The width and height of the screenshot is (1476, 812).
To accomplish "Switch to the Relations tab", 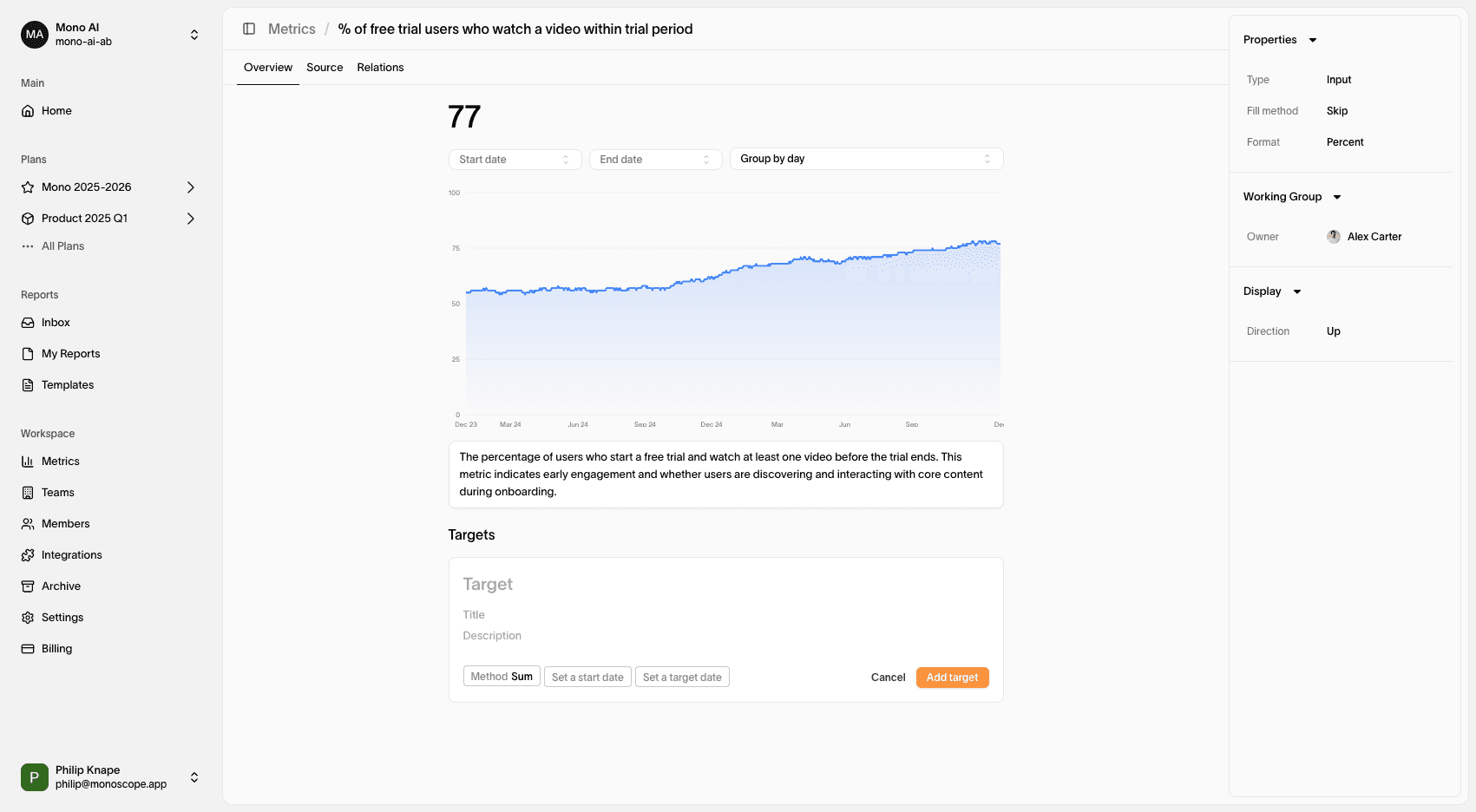I will coord(380,68).
